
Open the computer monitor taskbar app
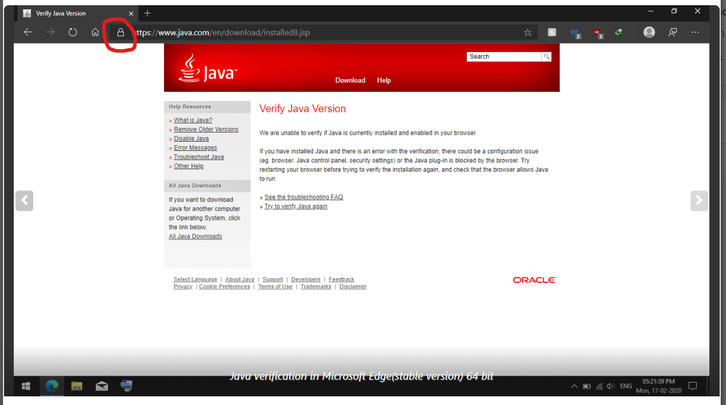click(x=126, y=386)
